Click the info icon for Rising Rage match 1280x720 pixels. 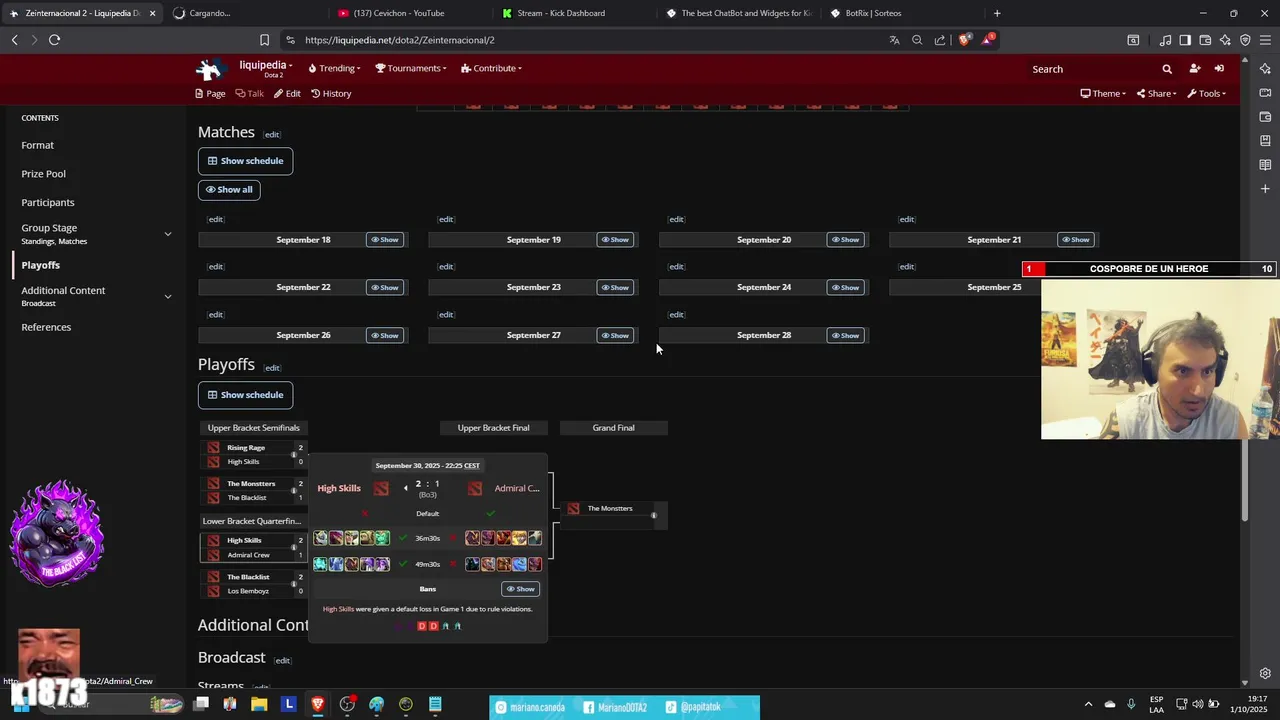click(x=293, y=455)
